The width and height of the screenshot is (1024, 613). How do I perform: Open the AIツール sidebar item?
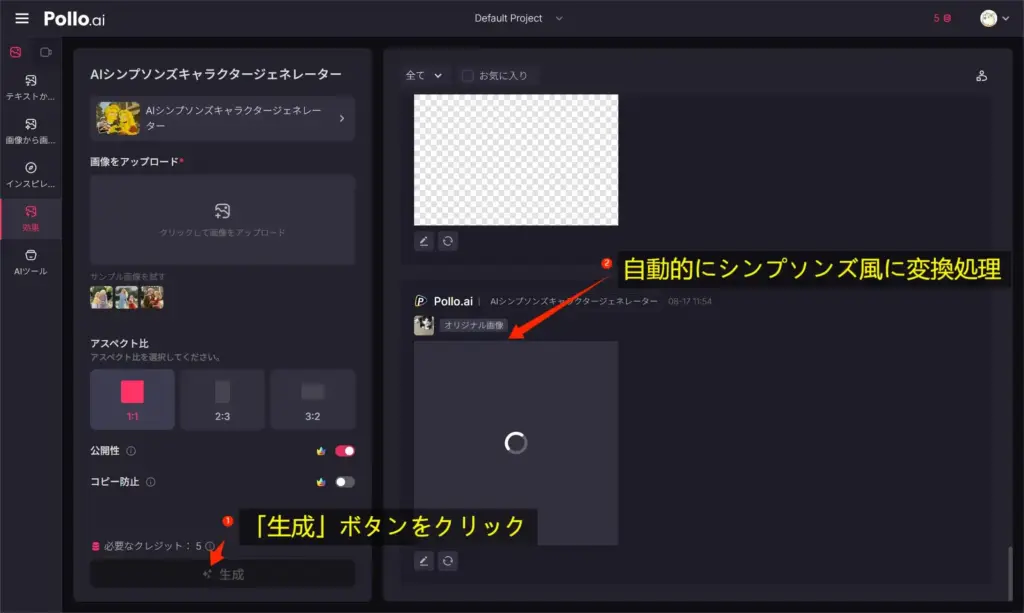(x=31, y=262)
